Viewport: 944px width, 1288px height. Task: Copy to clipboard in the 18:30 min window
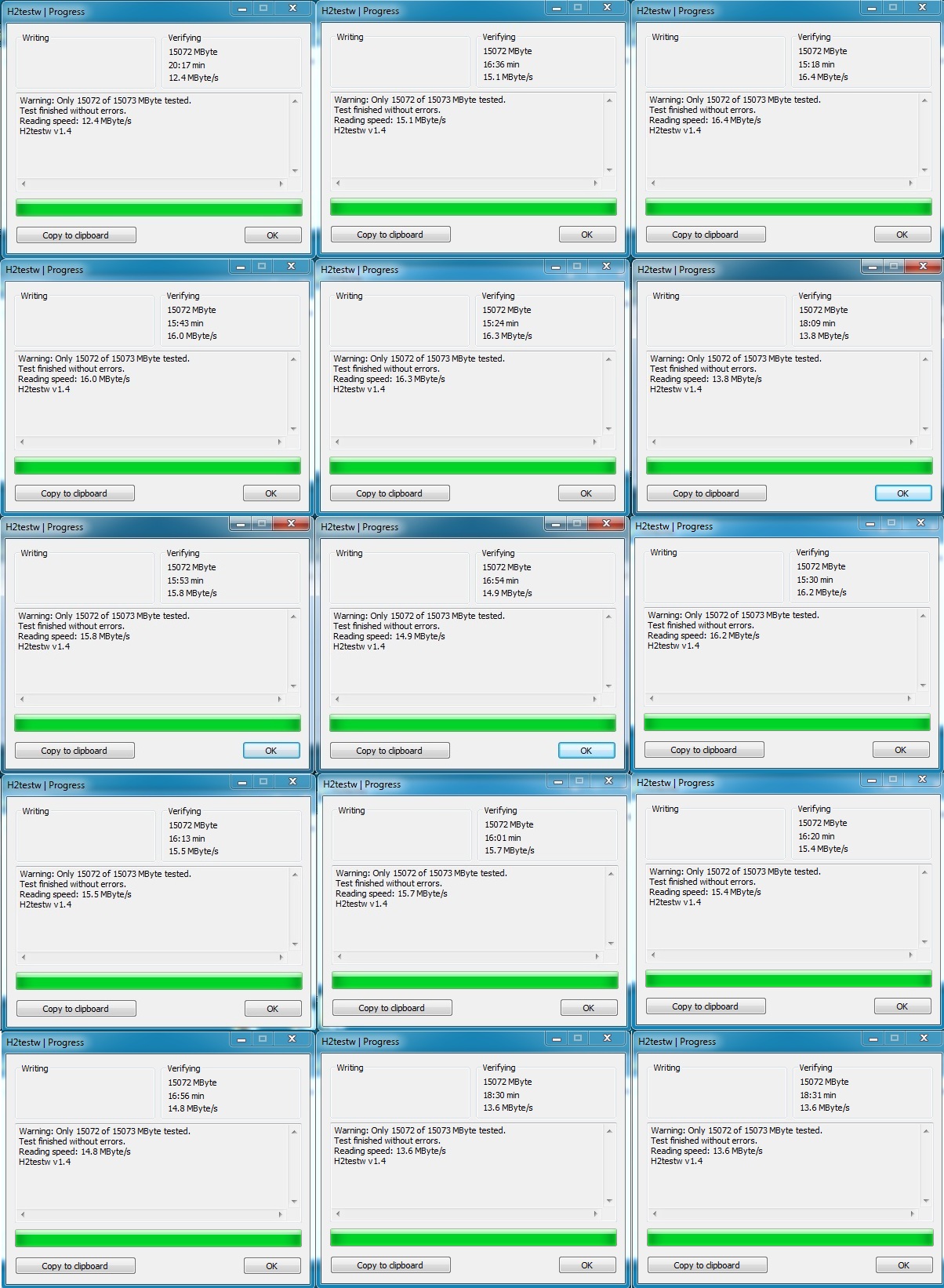click(x=390, y=1265)
